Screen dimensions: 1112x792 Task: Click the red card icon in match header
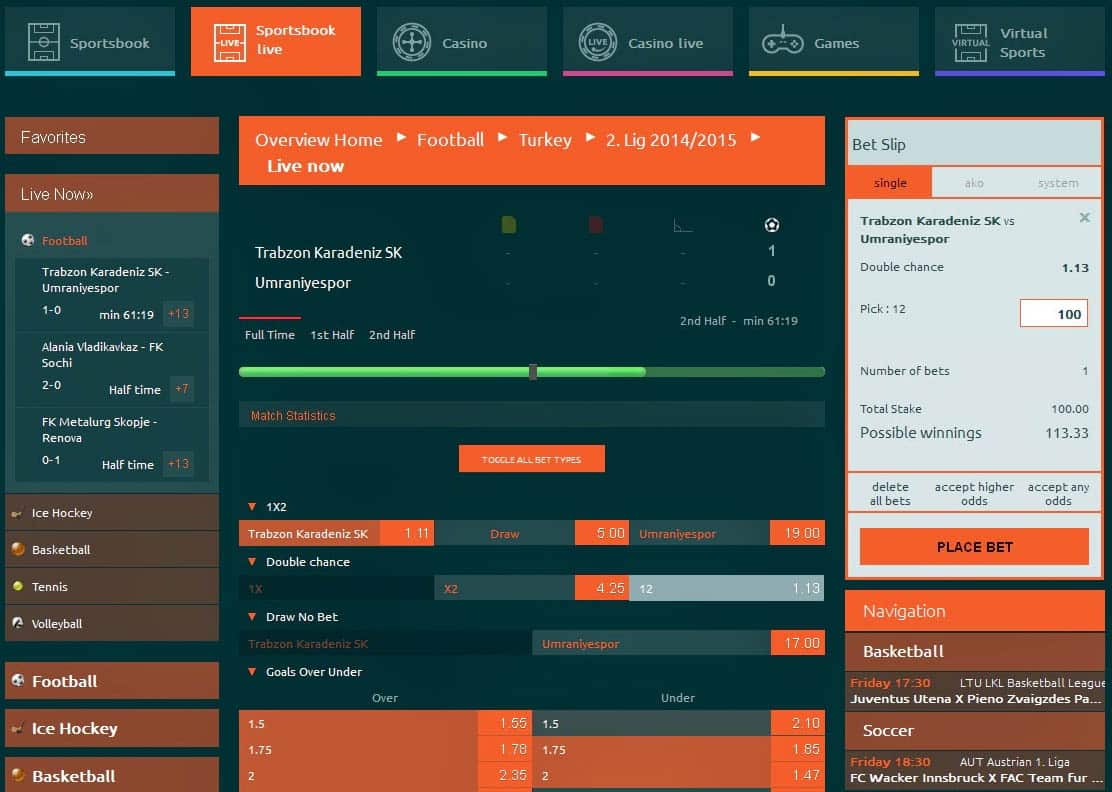click(596, 225)
